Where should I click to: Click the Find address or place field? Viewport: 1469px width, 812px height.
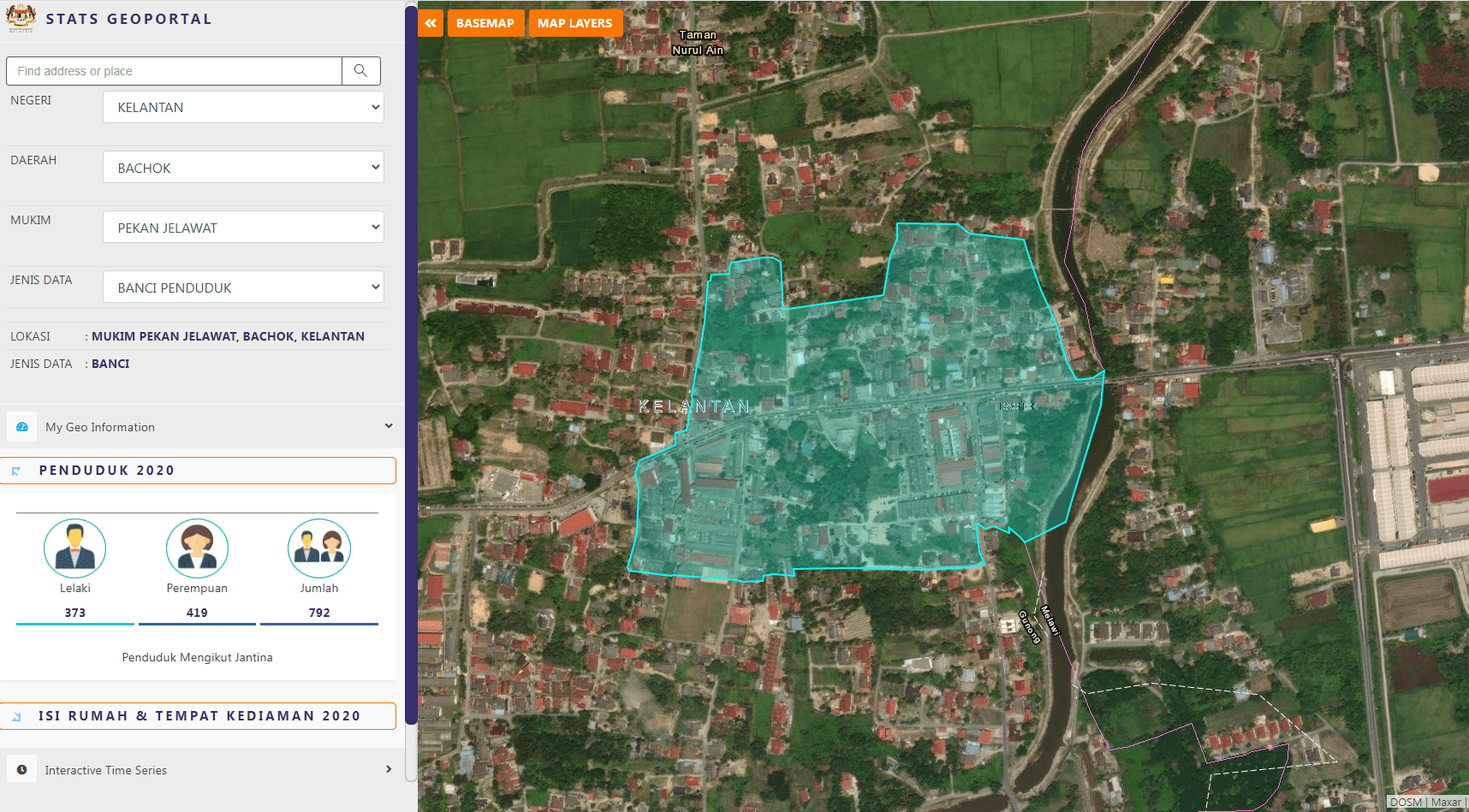click(x=174, y=71)
